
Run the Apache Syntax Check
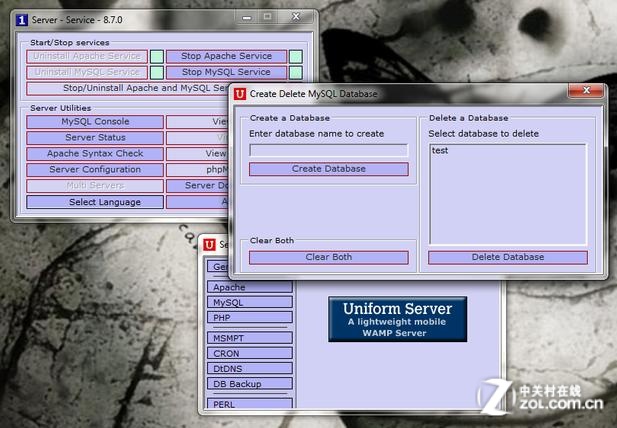[95, 153]
